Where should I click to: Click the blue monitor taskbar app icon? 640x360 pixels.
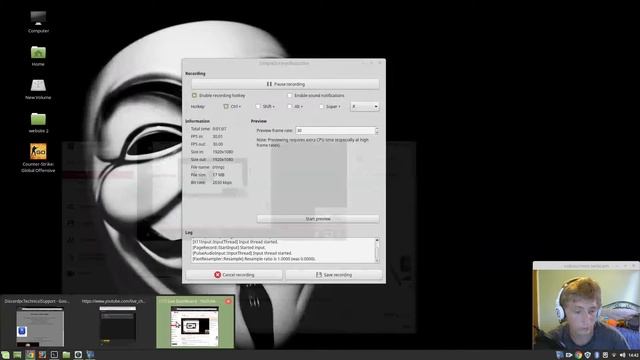coord(91,355)
